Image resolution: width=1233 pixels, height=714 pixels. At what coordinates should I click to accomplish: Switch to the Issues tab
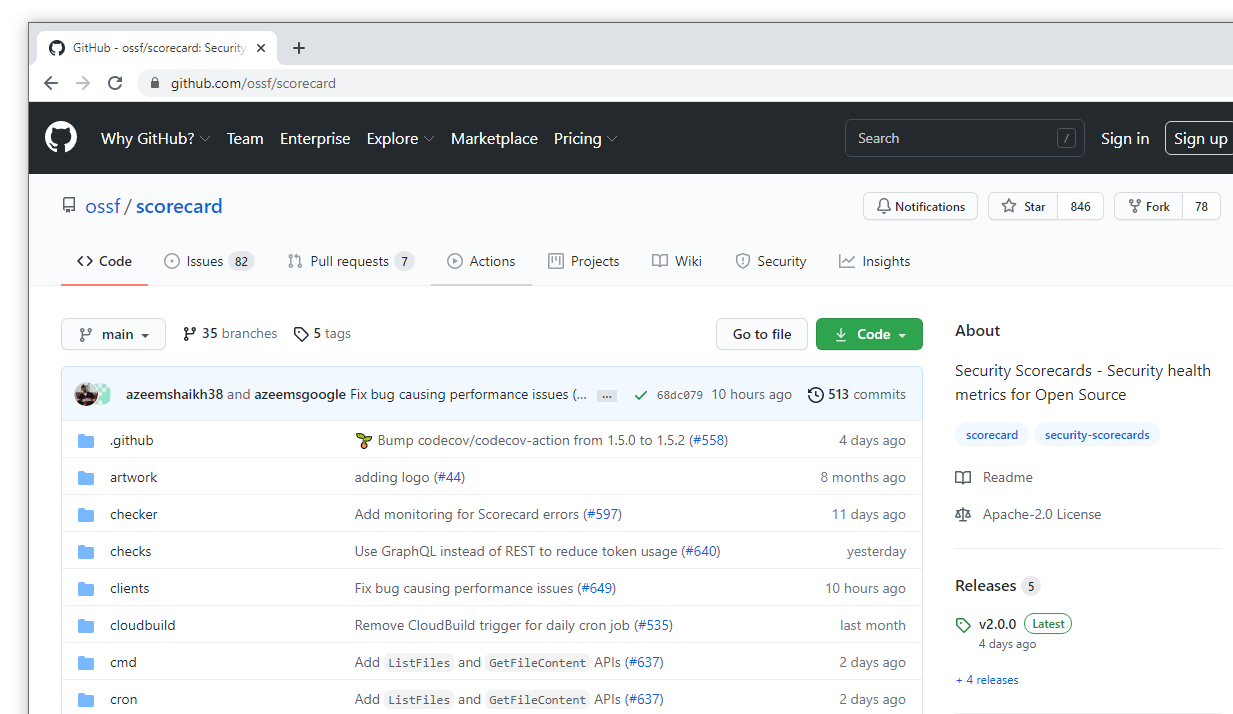click(x=208, y=261)
